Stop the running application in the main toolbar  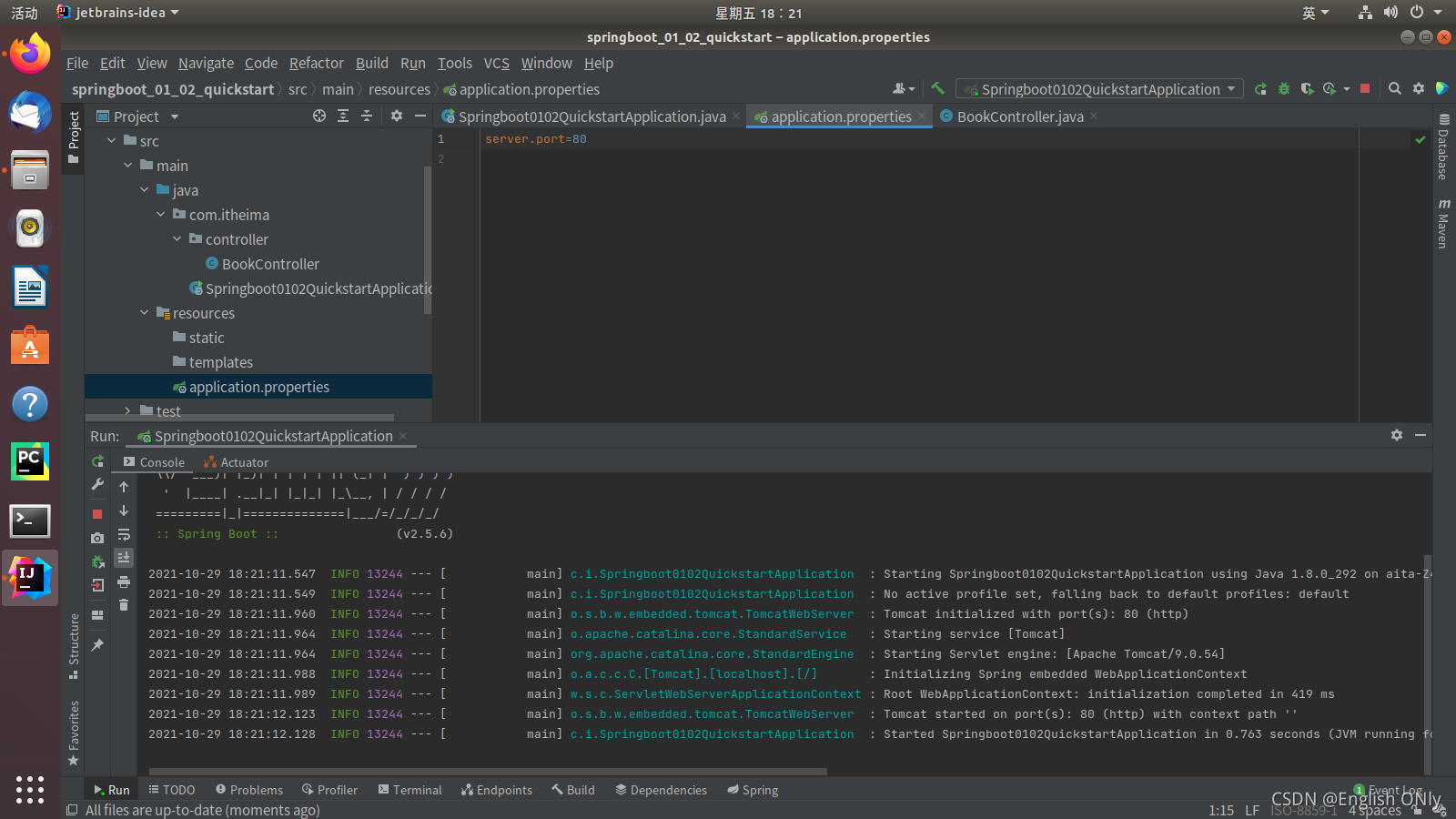click(1365, 88)
